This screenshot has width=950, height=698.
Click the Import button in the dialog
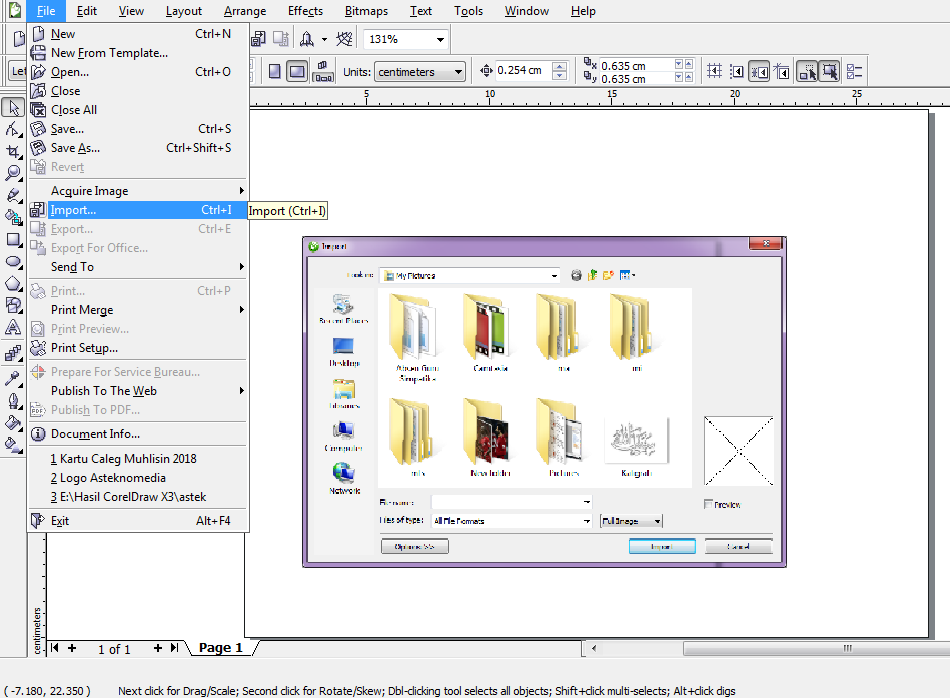click(662, 547)
